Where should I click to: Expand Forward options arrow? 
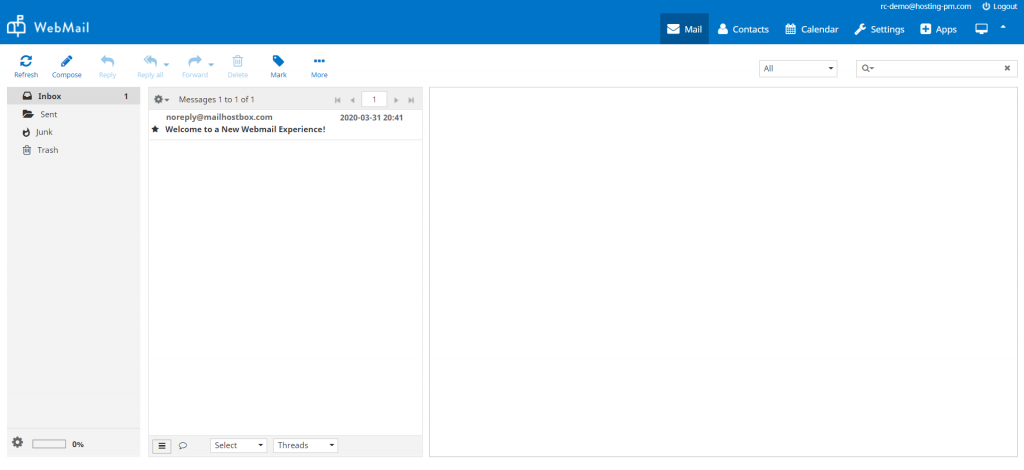(211, 65)
